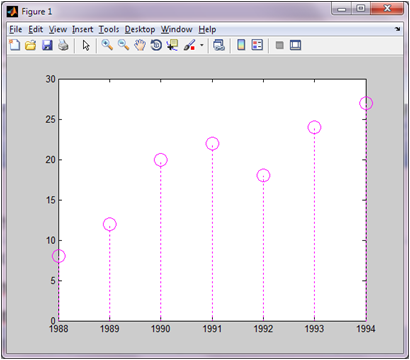Save the figure with floppy disk icon
The image size is (410, 360).
coord(47,45)
